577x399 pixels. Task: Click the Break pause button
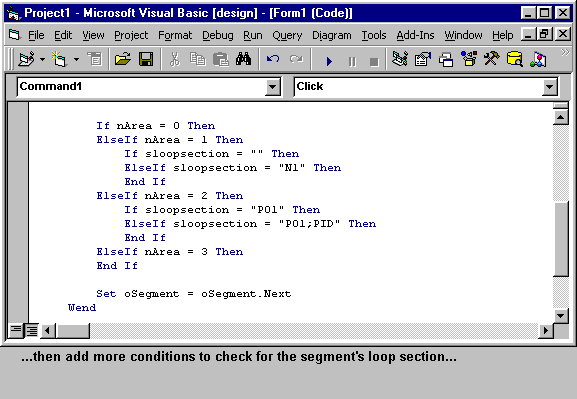point(352,61)
